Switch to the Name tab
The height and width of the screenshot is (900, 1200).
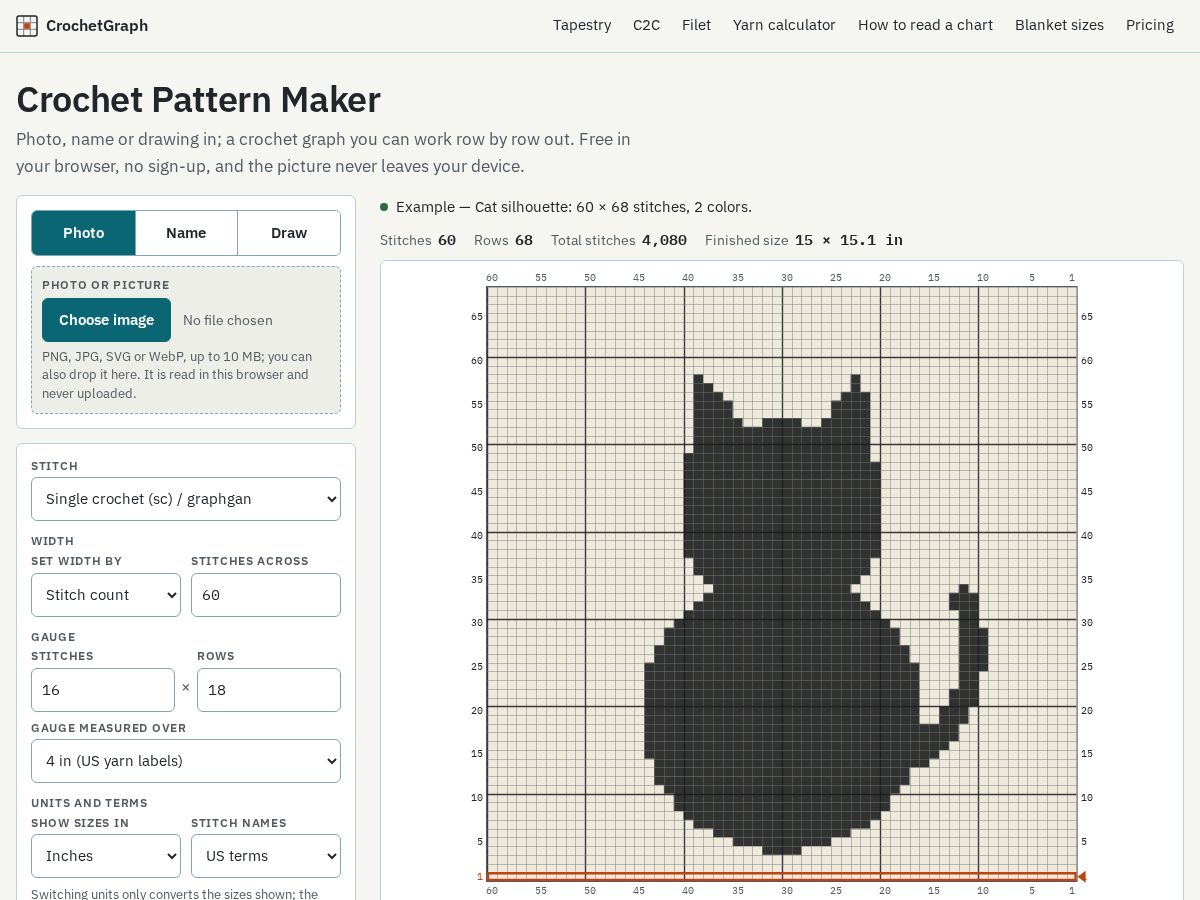point(186,233)
